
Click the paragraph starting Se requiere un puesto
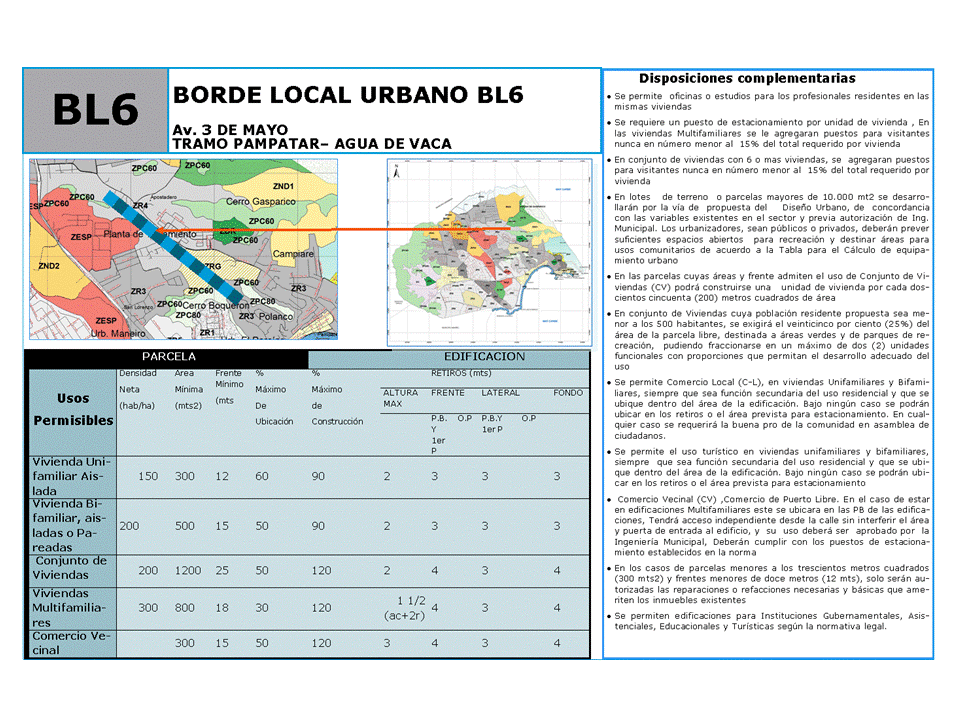click(x=771, y=133)
